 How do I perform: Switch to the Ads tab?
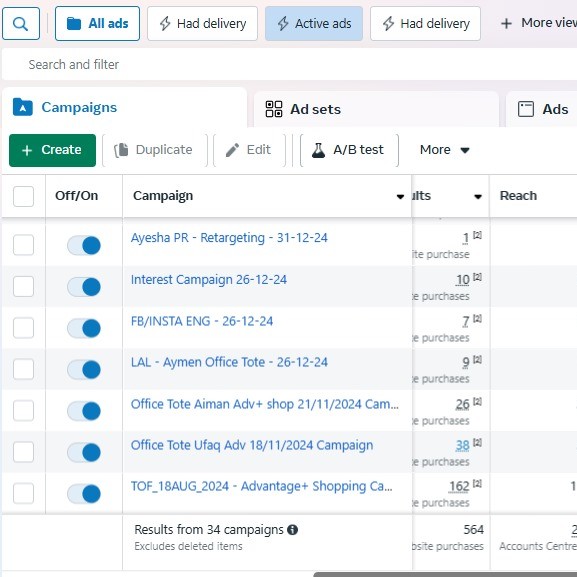543,109
